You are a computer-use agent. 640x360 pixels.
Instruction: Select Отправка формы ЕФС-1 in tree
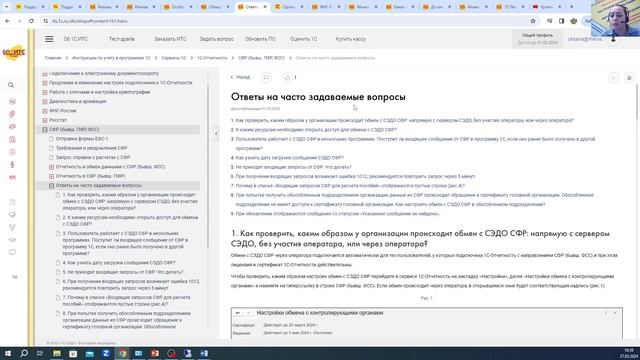point(82,139)
